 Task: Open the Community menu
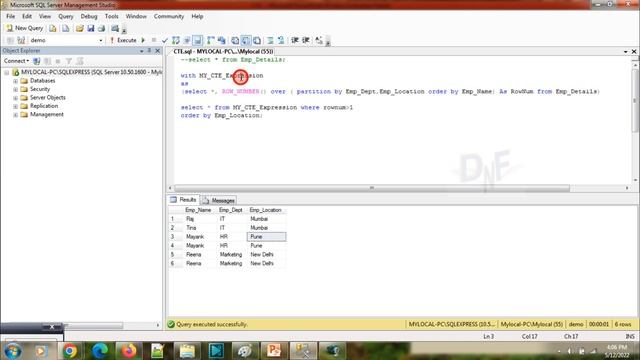tap(169, 16)
